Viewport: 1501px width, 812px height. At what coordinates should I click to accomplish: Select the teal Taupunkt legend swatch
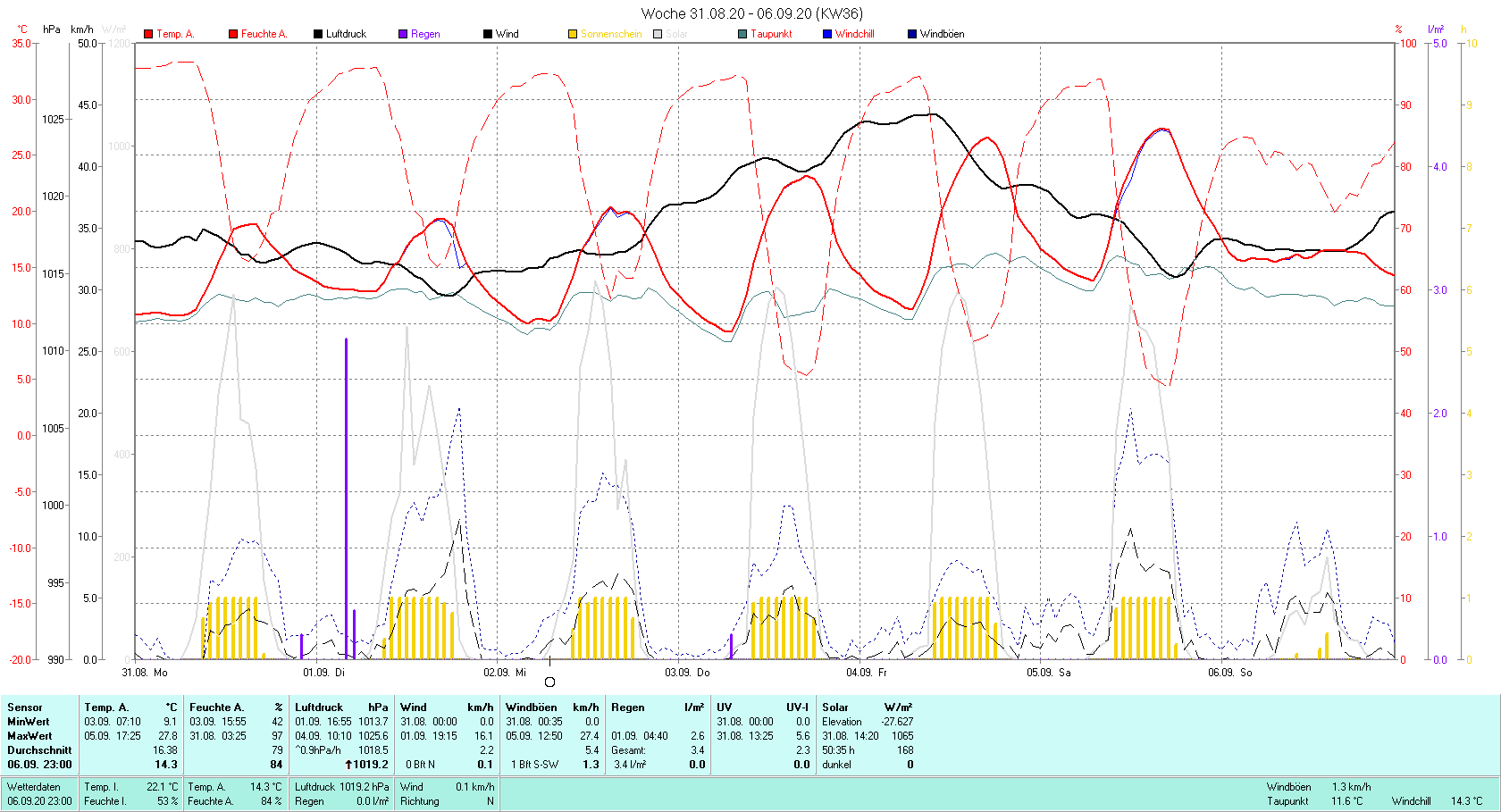pos(742,34)
